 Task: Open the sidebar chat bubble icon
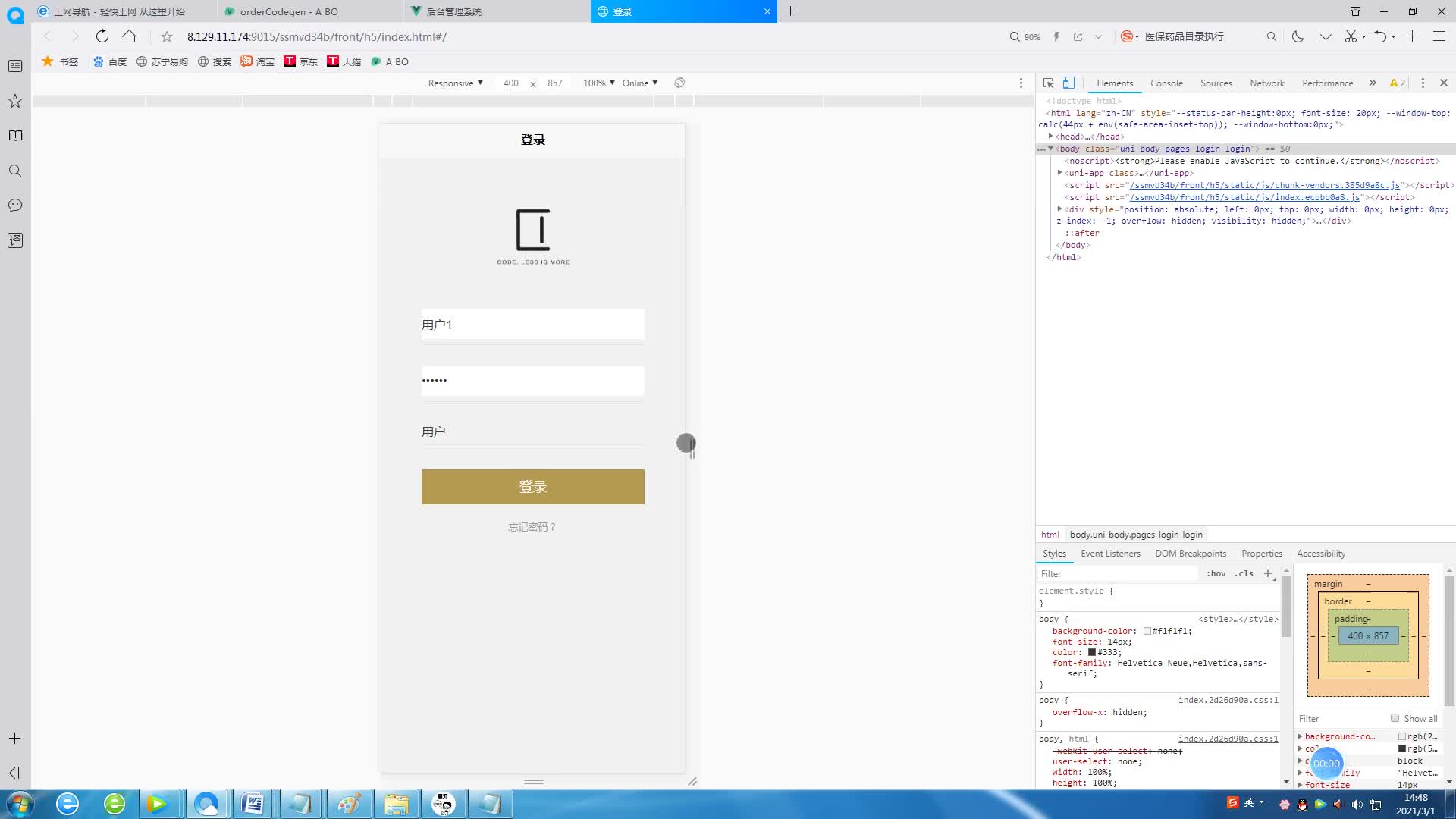coord(15,206)
